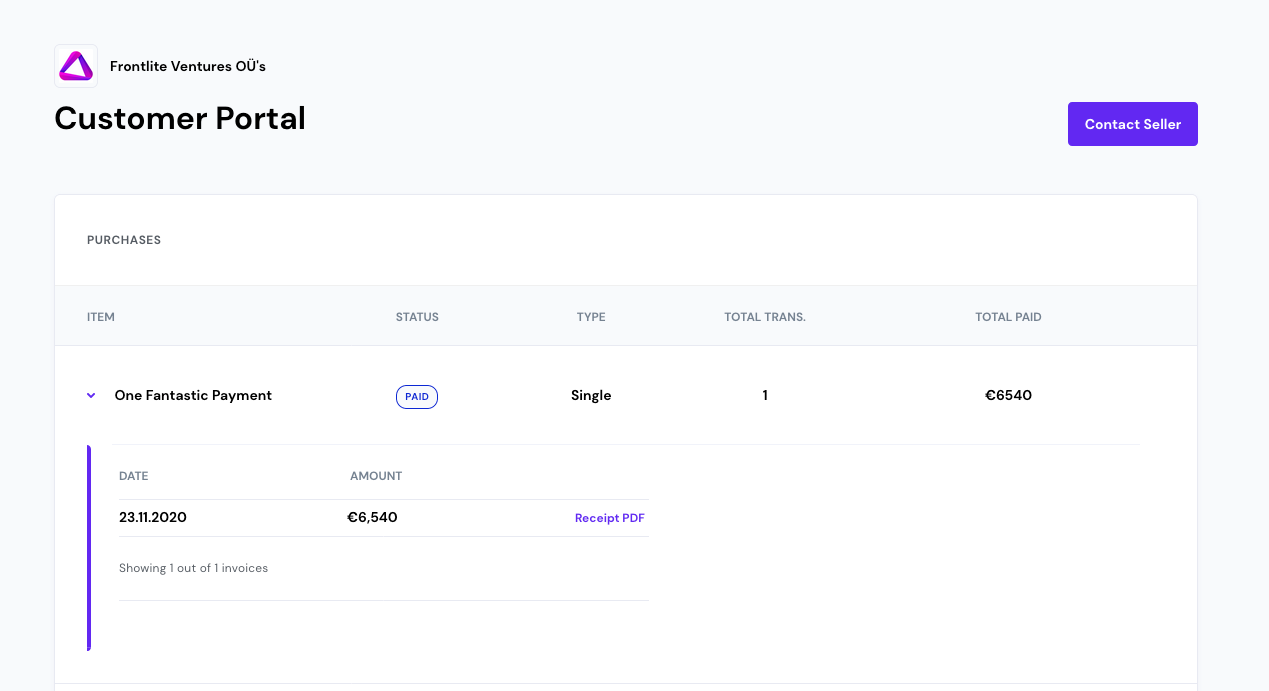Select the One Fantastic Payment item name

pos(193,396)
